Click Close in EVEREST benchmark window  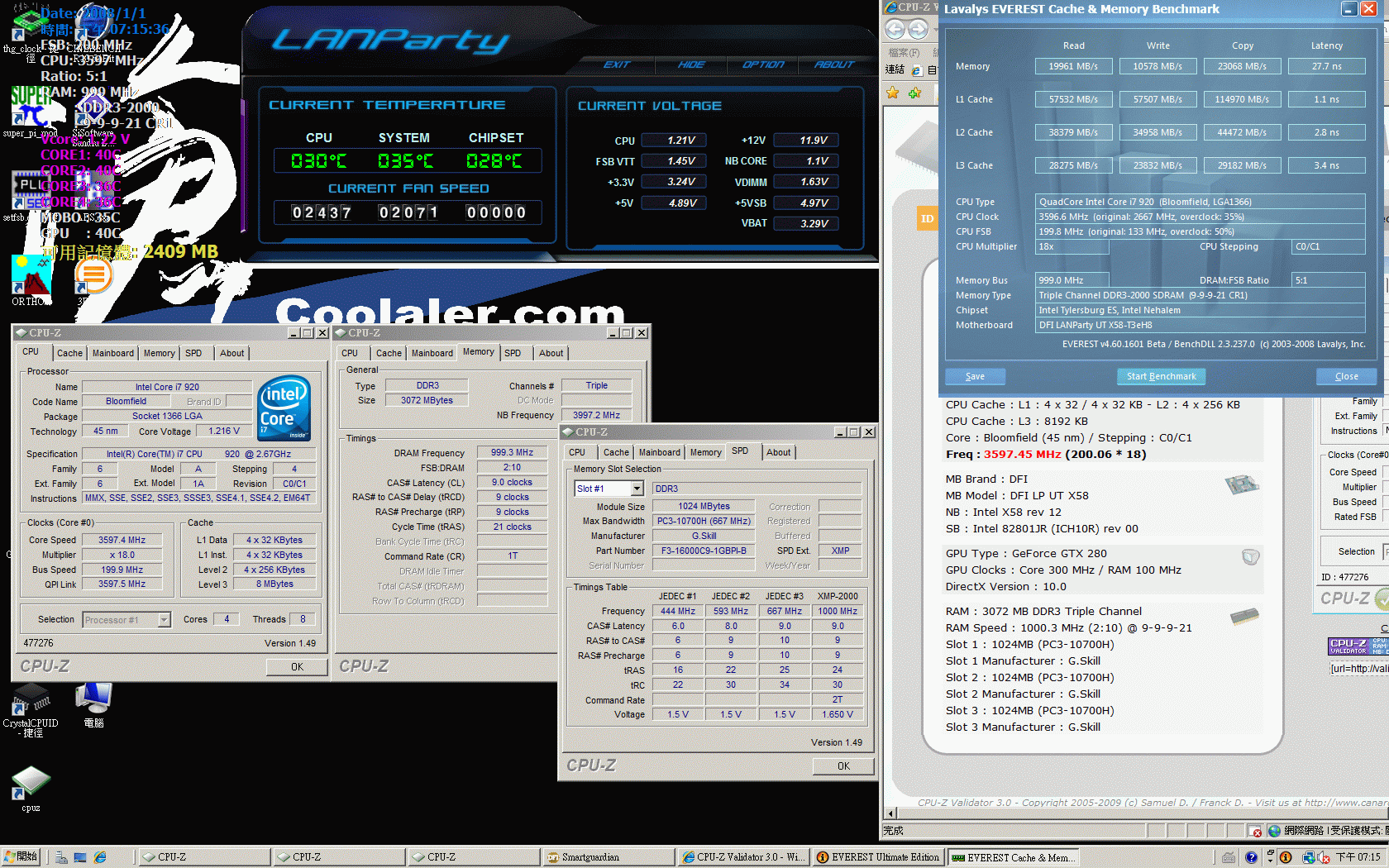tap(1346, 376)
